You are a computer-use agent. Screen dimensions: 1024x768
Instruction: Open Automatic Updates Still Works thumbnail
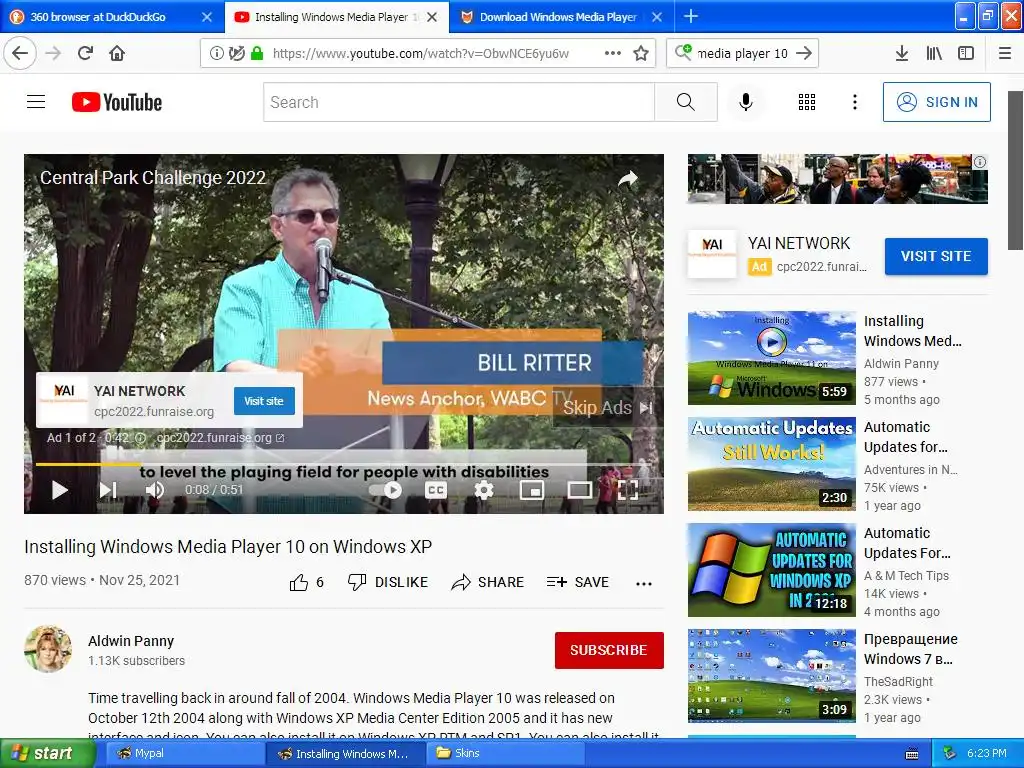tap(771, 464)
